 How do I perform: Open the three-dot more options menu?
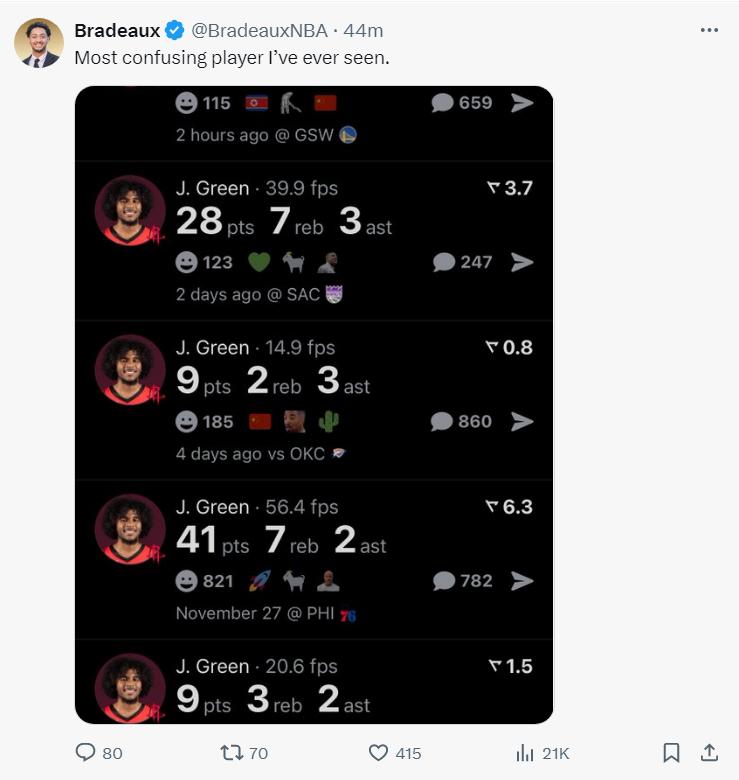click(709, 30)
